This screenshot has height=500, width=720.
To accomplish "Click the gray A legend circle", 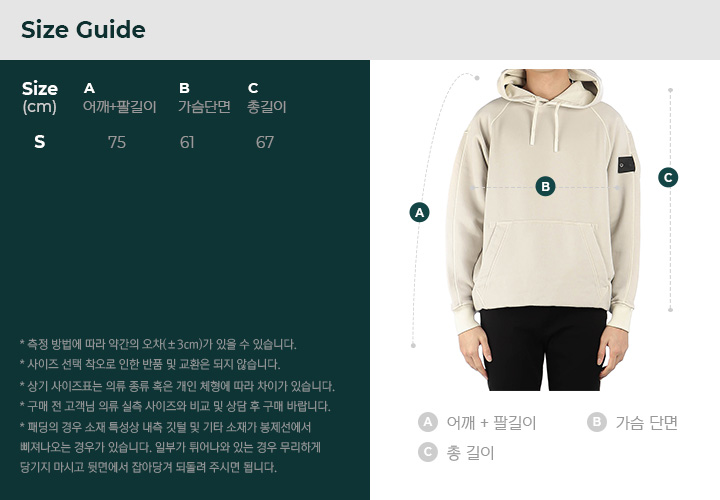I will coord(428,422).
